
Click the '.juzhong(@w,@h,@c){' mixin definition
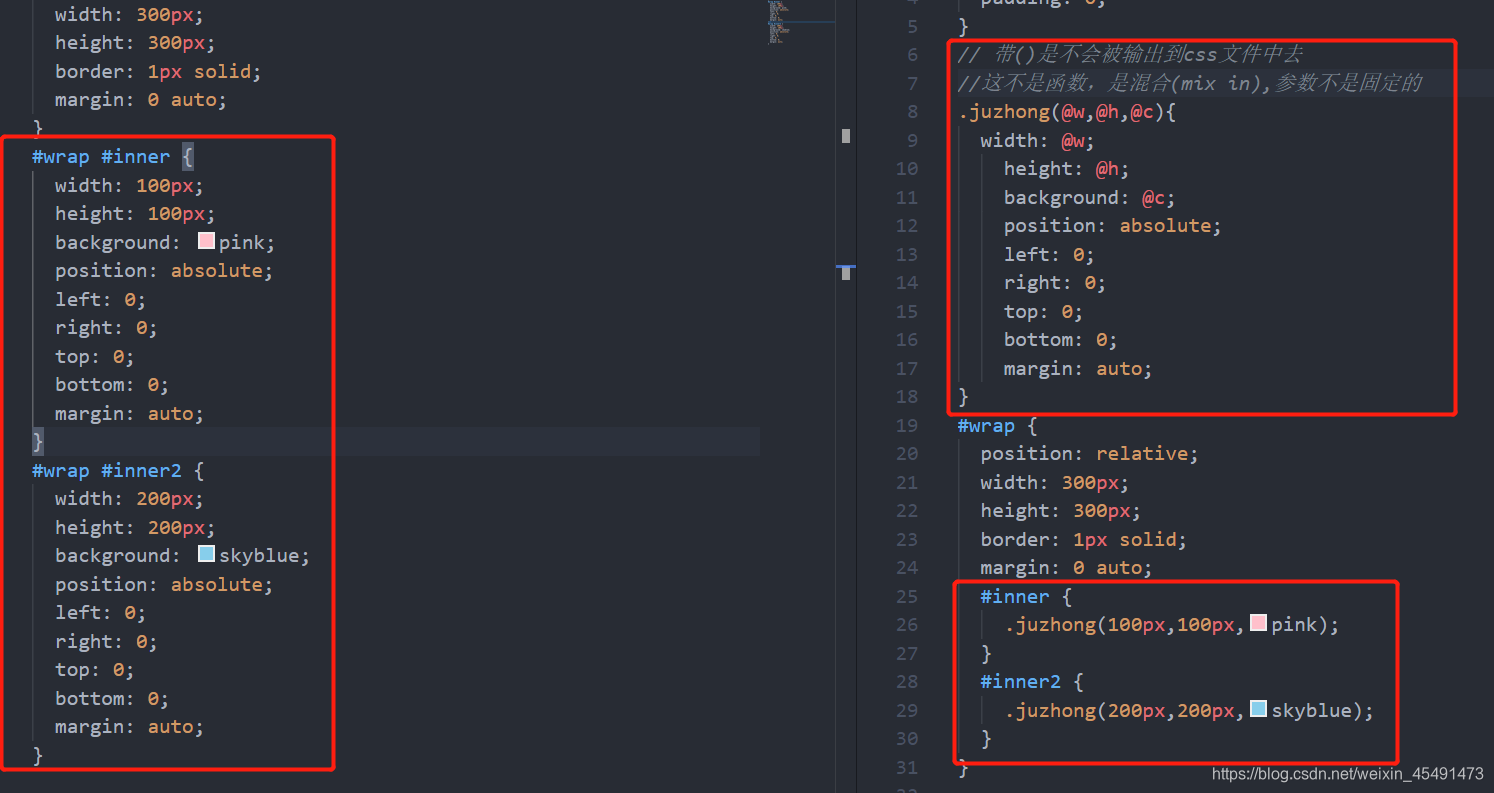coord(1067,112)
